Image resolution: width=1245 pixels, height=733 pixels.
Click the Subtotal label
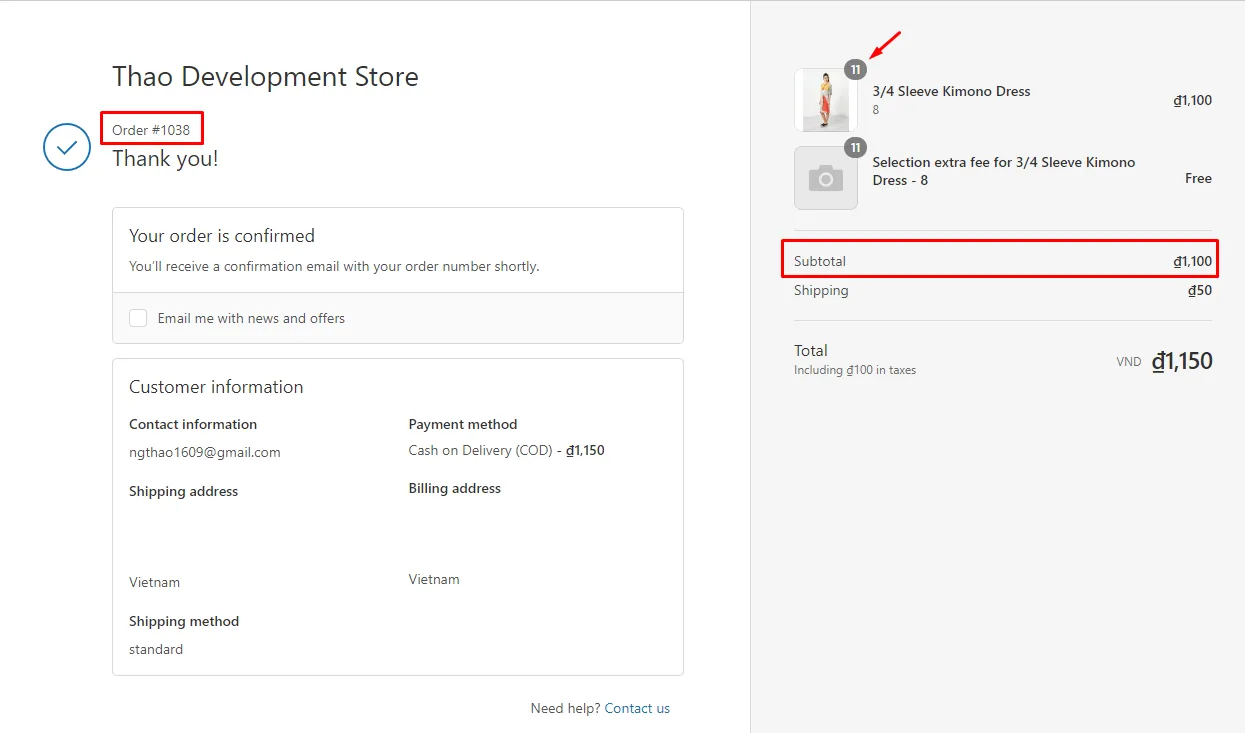(820, 261)
